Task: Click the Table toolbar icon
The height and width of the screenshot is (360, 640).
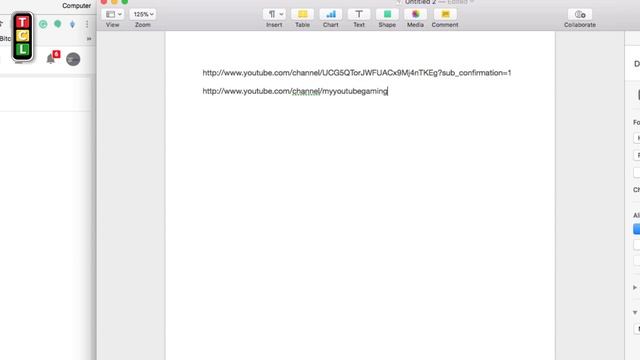Action: point(302,14)
